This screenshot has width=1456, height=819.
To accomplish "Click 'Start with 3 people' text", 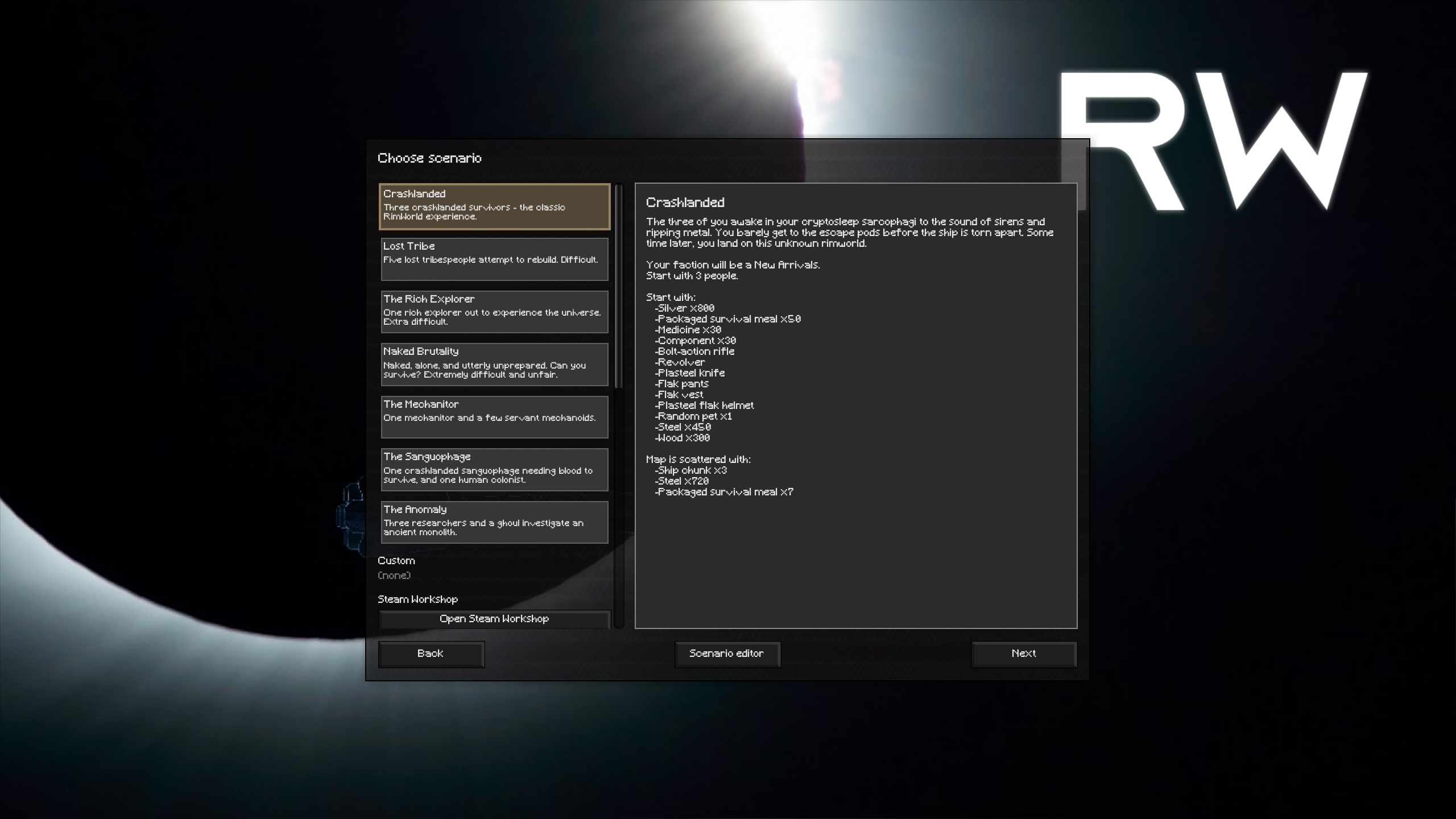I will pos(692,276).
